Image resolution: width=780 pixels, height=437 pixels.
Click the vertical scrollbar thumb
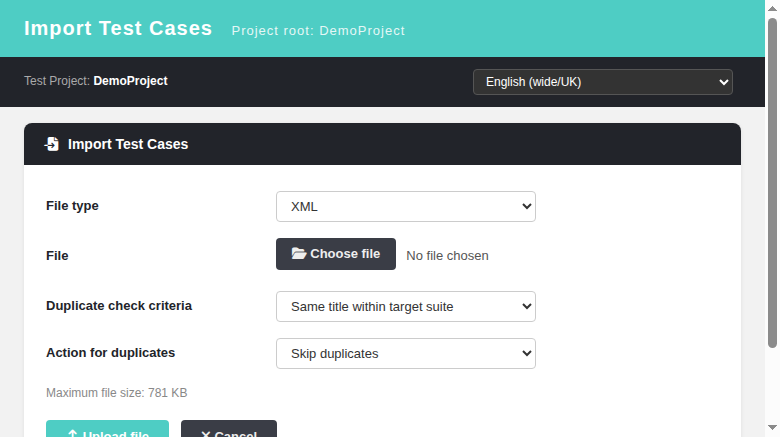[x=772, y=183]
